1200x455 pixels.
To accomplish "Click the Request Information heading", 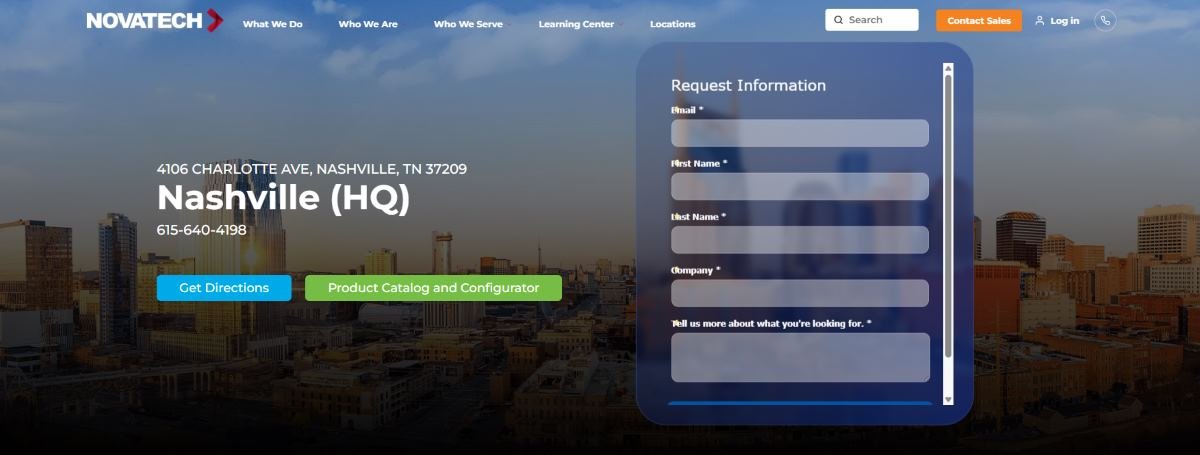I will point(748,86).
